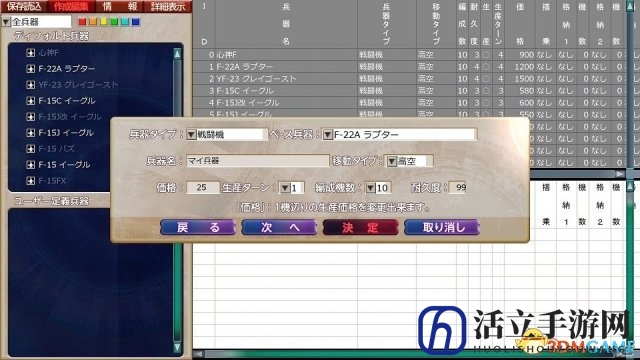The image size is (640, 360).
Task: Open the 編成機数 dropdown
Action: (370, 188)
